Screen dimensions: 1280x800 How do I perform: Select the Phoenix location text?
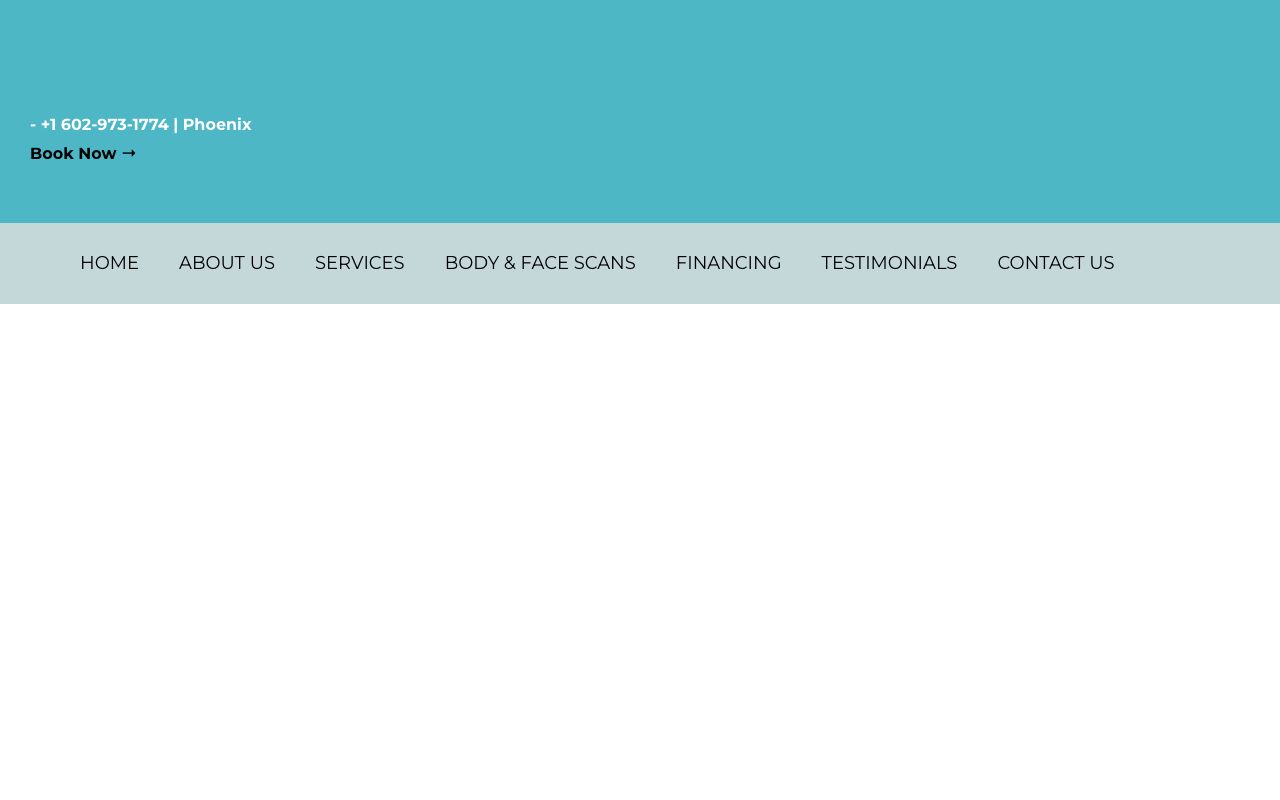pos(217,124)
